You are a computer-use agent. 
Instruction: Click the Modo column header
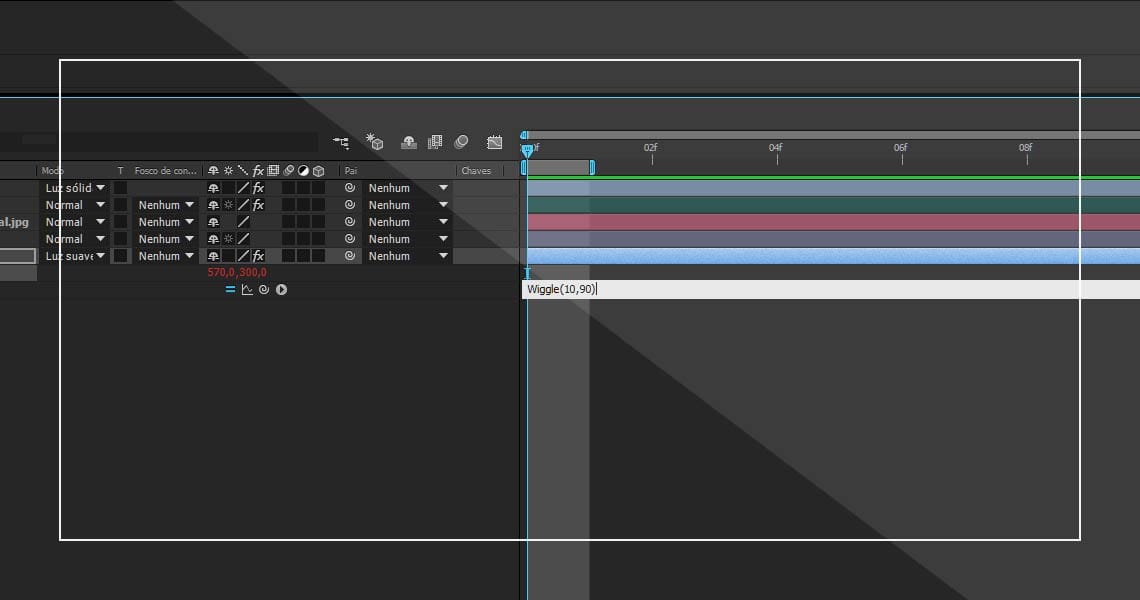coord(53,171)
